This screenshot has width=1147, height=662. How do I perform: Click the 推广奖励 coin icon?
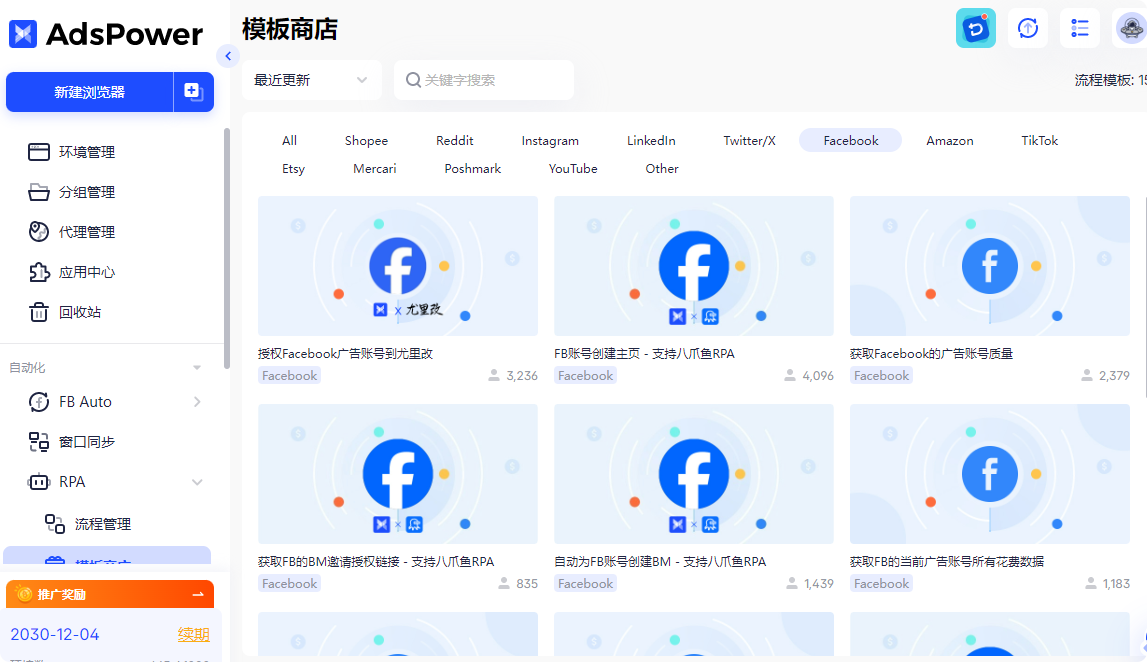pyautogui.click(x=23, y=594)
